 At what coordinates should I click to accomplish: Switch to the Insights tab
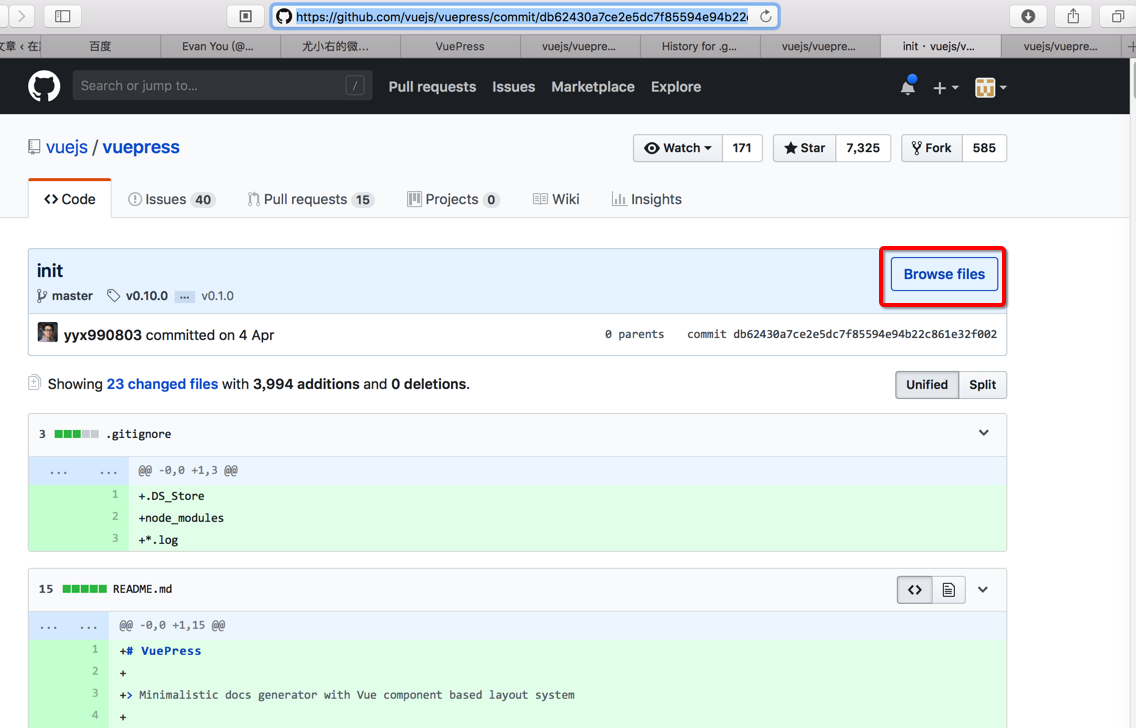(x=647, y=199)
